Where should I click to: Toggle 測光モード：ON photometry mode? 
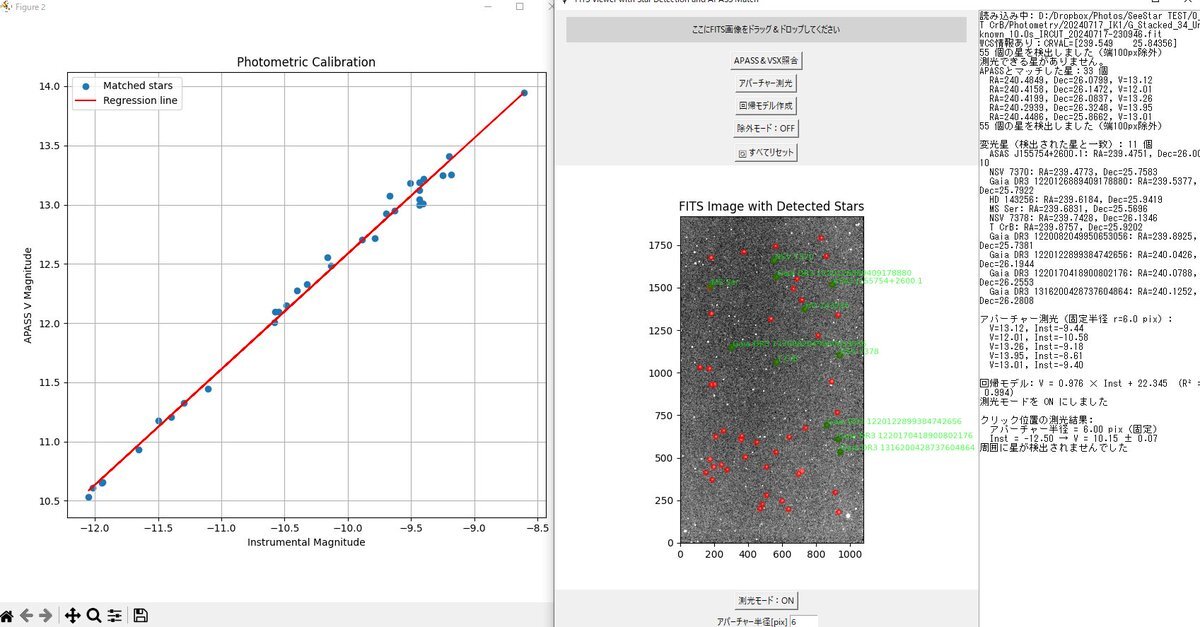(766, 600)
